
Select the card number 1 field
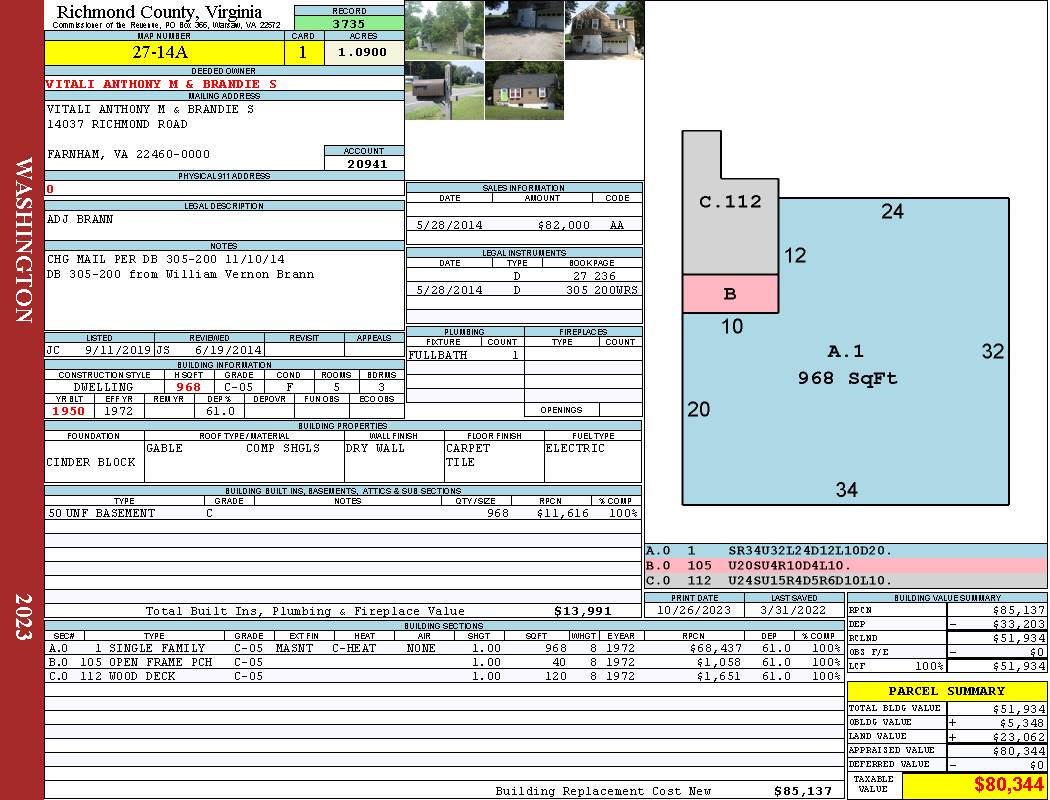(x=303, y=52)
